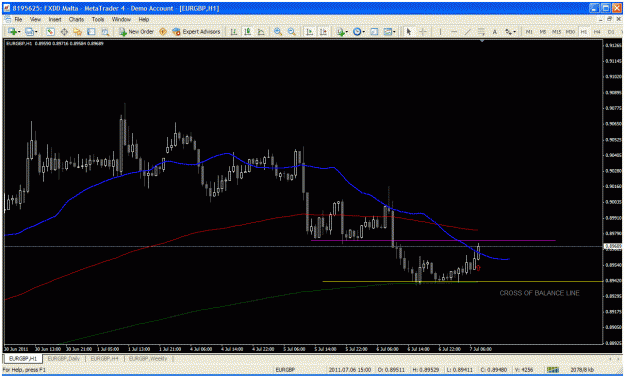Zoom out the chart with magnifier minus

pyautogui.click(x=291, y=31)
